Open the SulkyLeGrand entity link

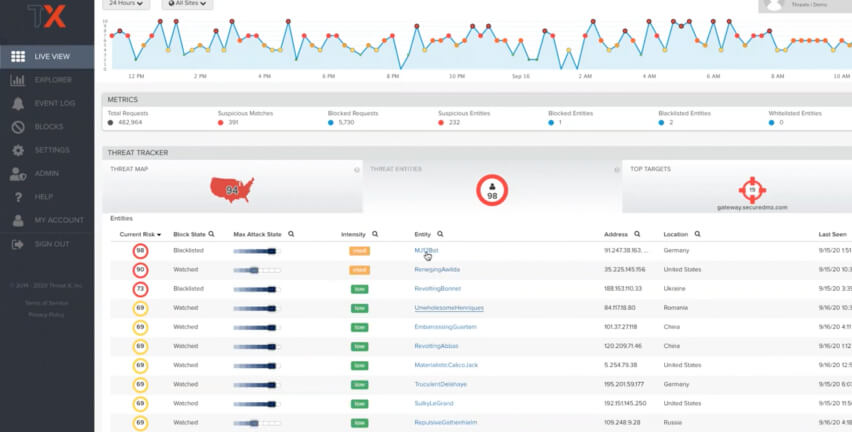tap(434, 403)
